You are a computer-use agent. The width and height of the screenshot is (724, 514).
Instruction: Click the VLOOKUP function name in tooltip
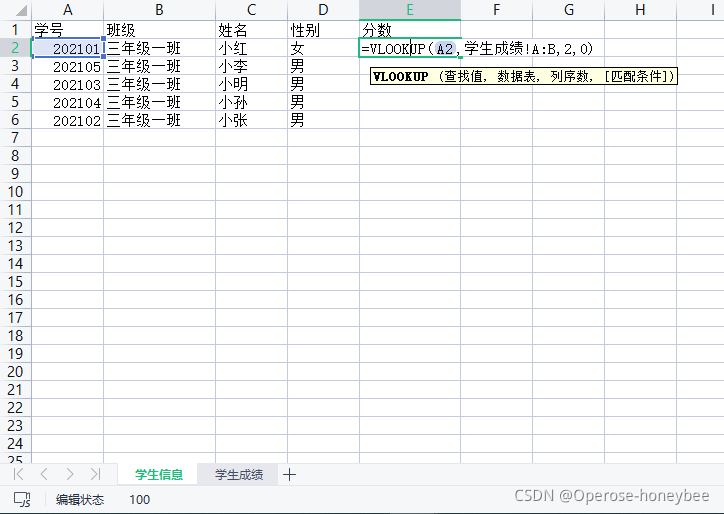click(401, 76)
